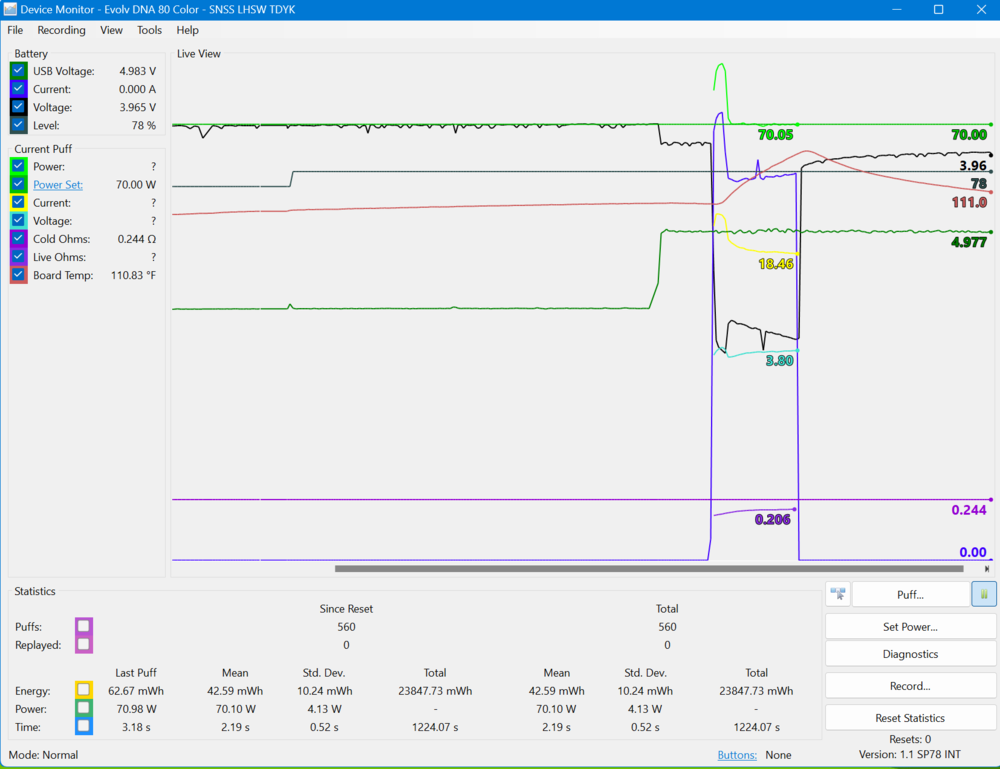Toggle the Current Puff Power checkbox
The width and height of the screenshot is (1000, 769).
18,166
